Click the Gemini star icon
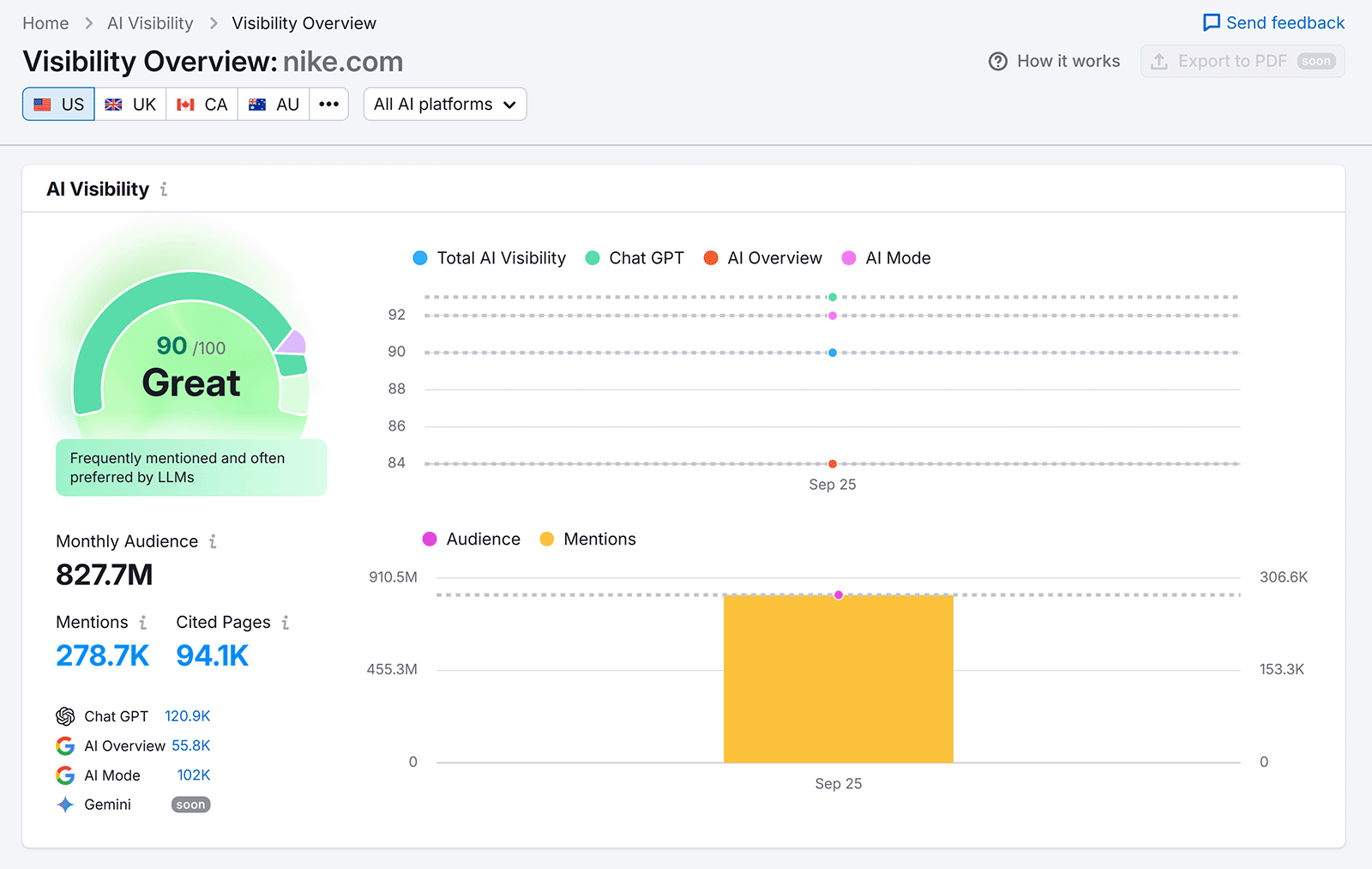 point(65,804)
